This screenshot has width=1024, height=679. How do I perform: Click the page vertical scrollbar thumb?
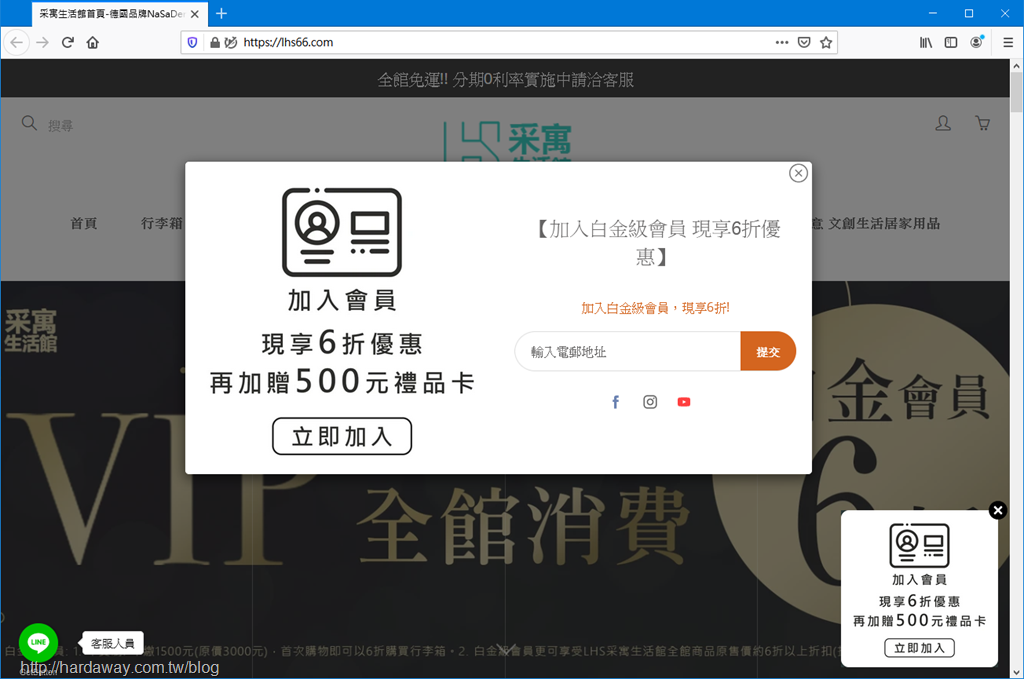1016,93
